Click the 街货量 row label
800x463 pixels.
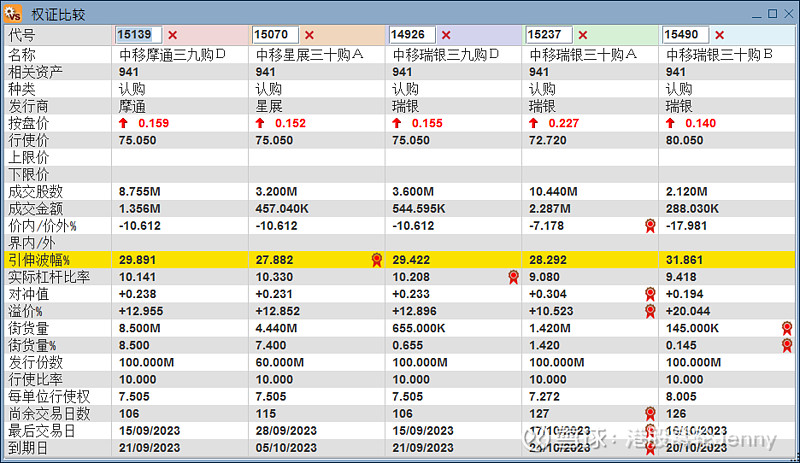click(29, 328)
